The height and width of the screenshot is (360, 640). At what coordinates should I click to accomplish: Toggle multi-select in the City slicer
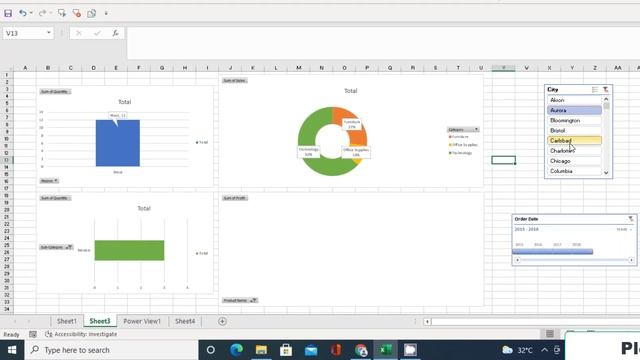[x=595, y=89]
